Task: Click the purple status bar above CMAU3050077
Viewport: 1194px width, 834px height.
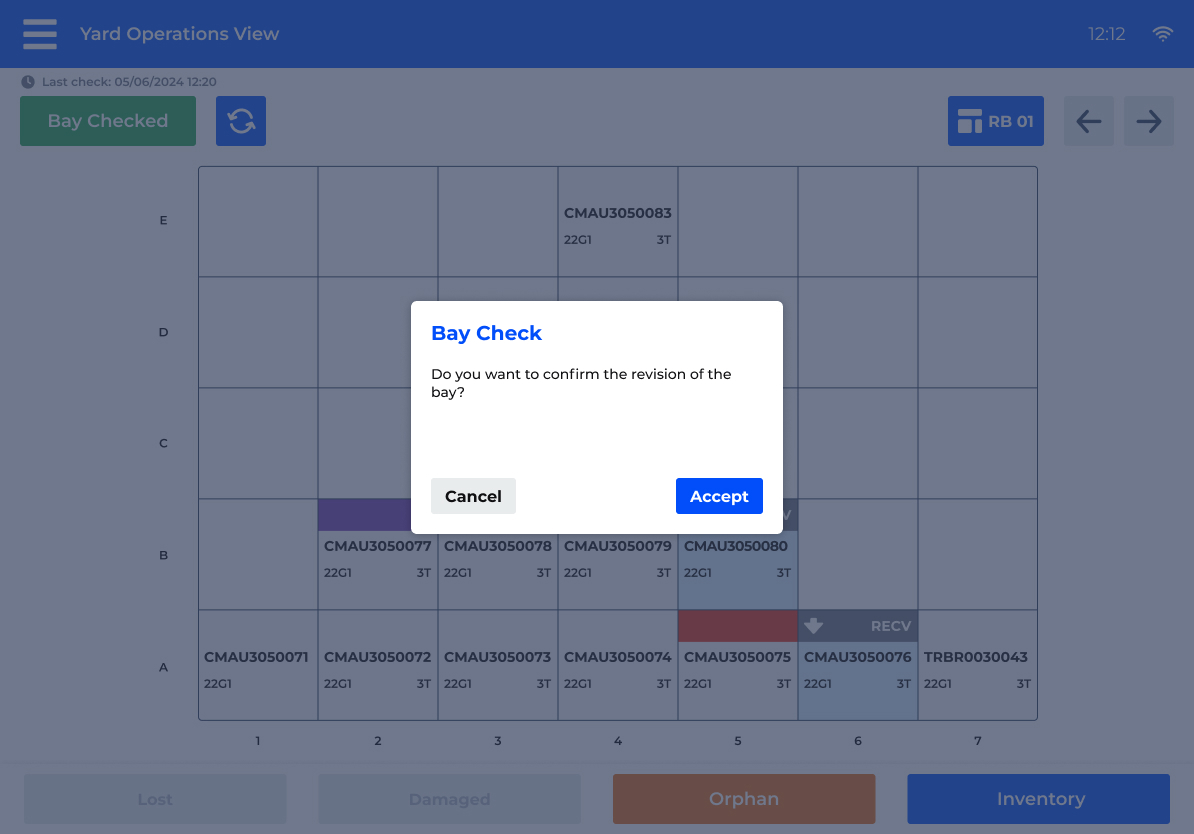Action: (x=364, y=515)
